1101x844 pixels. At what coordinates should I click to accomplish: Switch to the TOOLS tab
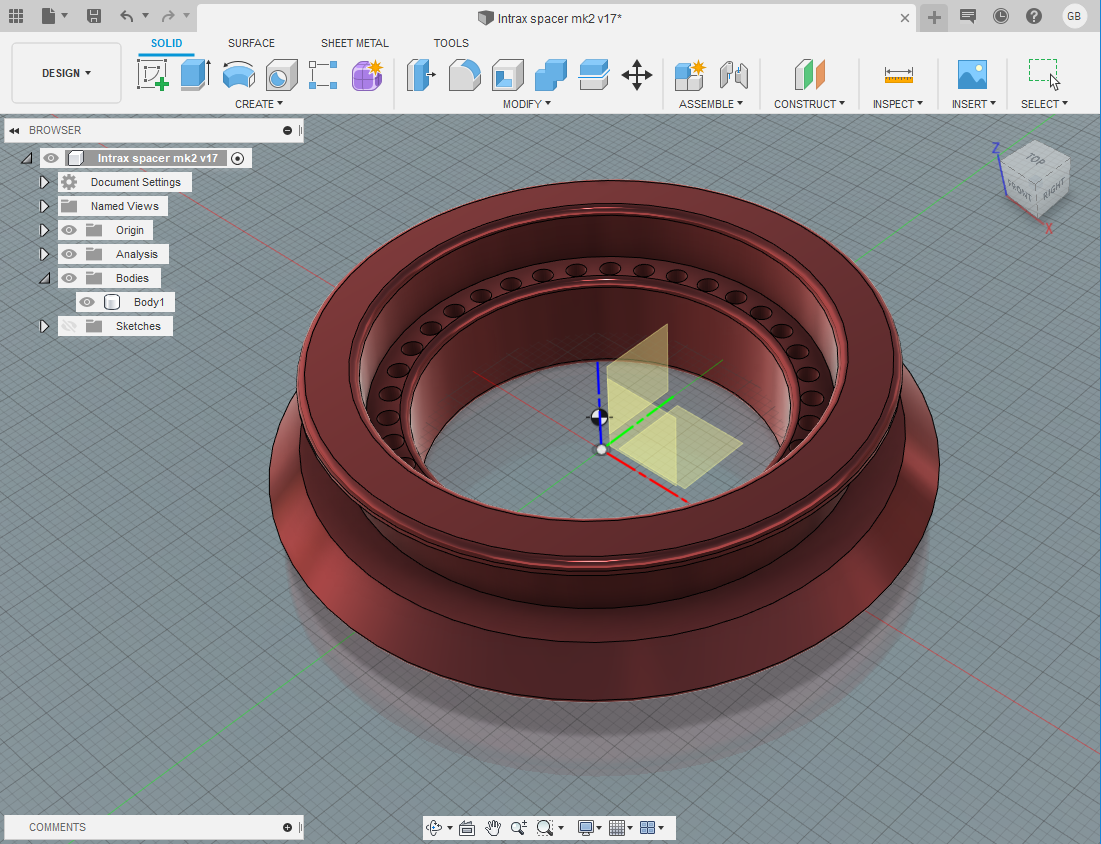[451, 43]
